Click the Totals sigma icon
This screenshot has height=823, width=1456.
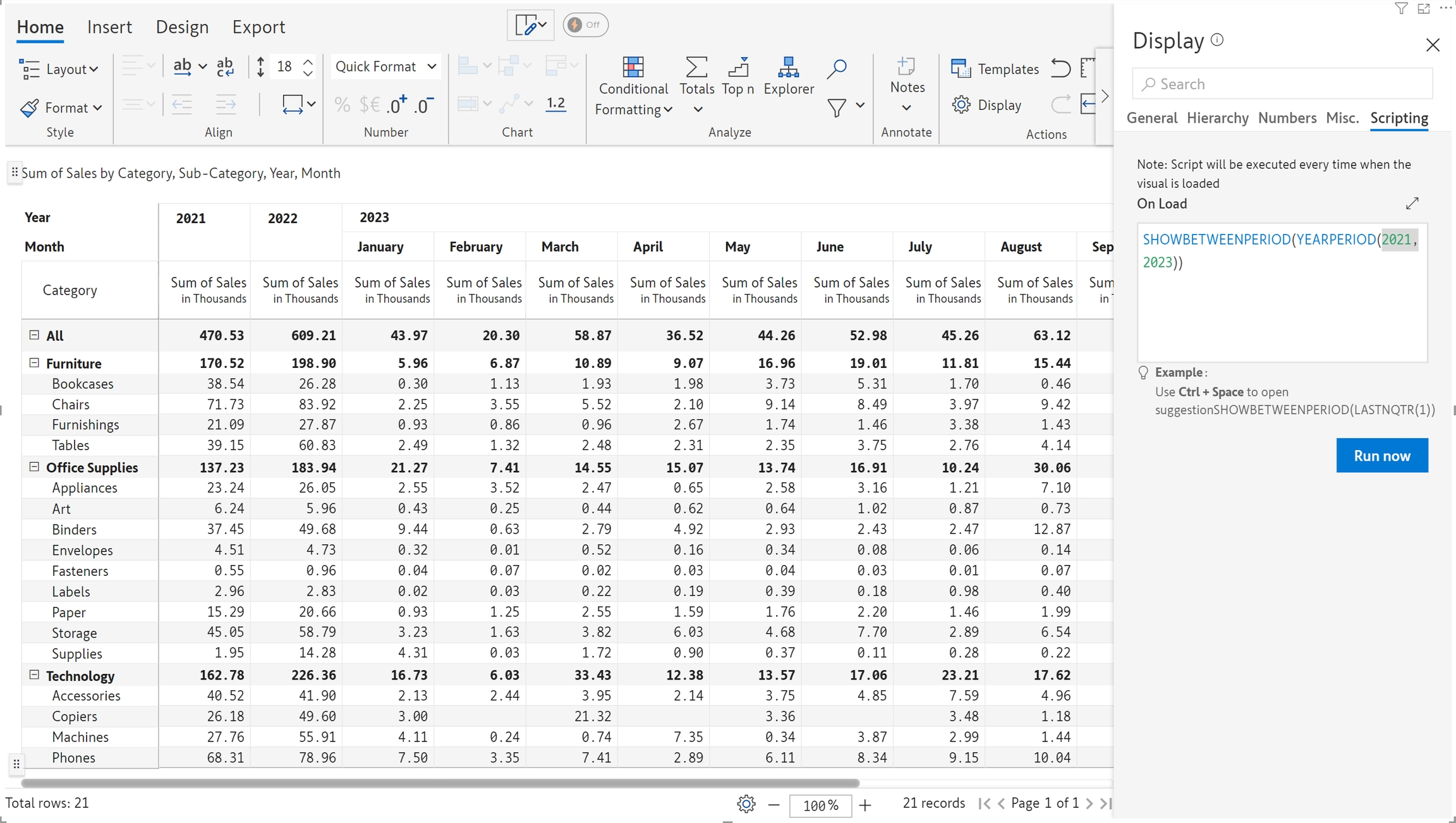696,67
